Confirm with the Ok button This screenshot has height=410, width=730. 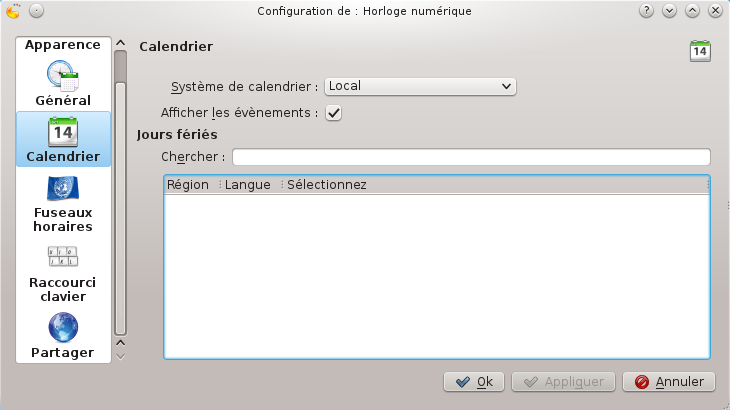click(x=474, y=382)
